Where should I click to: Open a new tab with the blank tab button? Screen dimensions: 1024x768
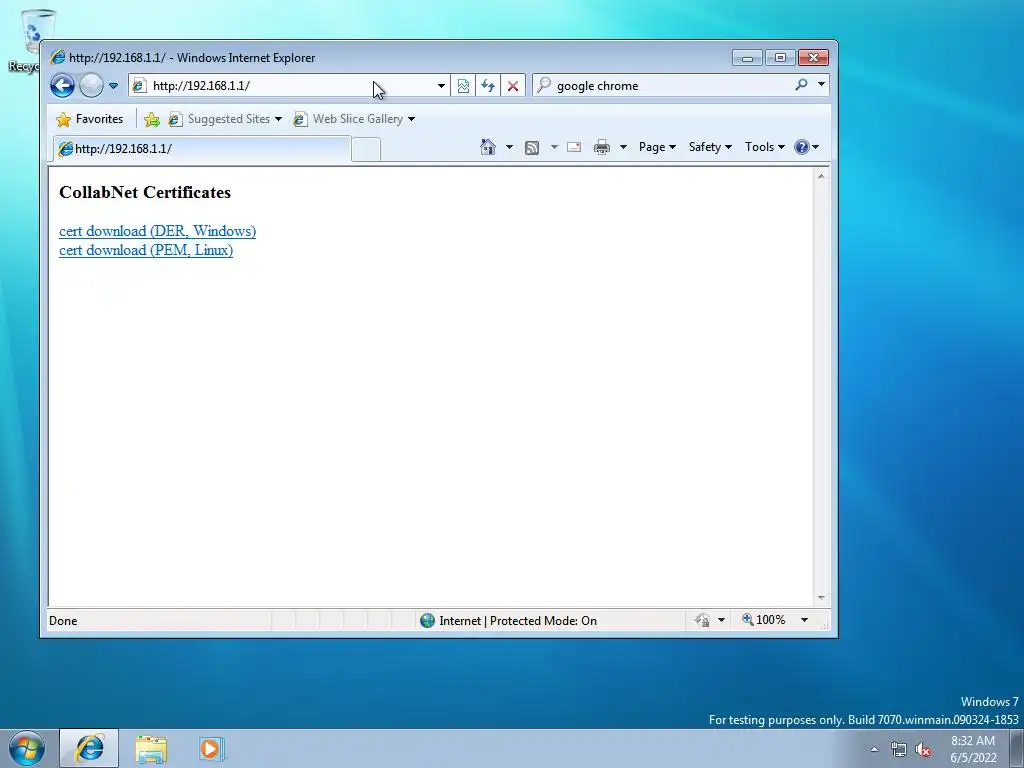click(366, 150)
